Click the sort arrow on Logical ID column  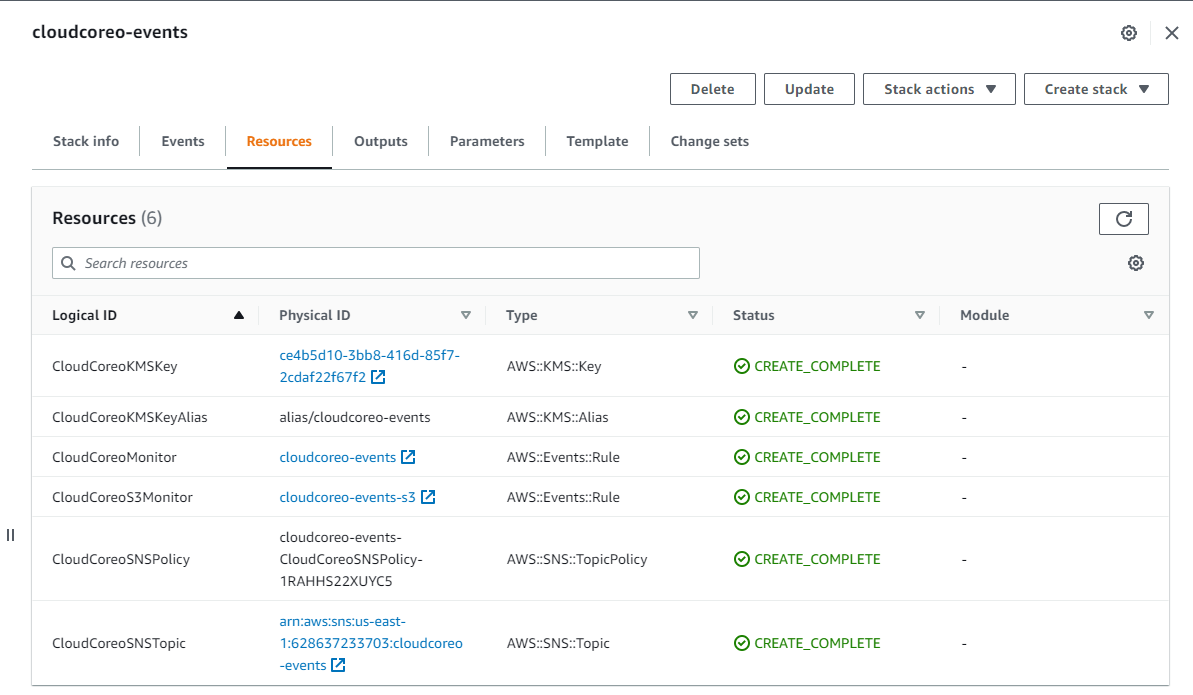tap(238, 314)
